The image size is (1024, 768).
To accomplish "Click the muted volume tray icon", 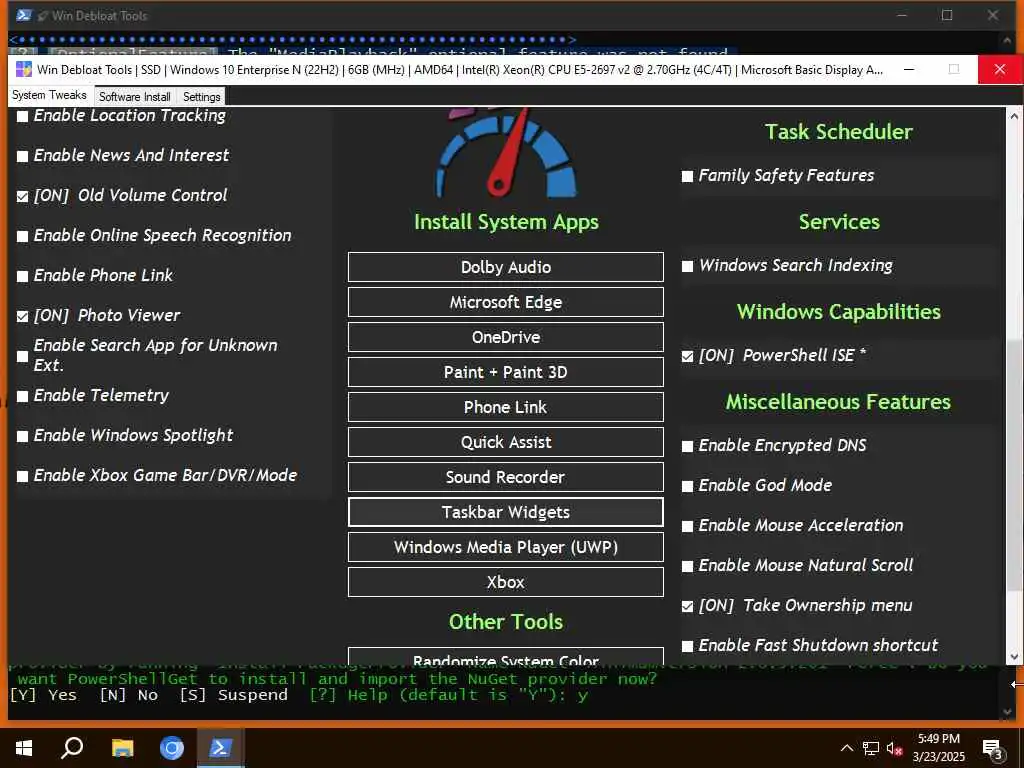I will coord(894,748).
